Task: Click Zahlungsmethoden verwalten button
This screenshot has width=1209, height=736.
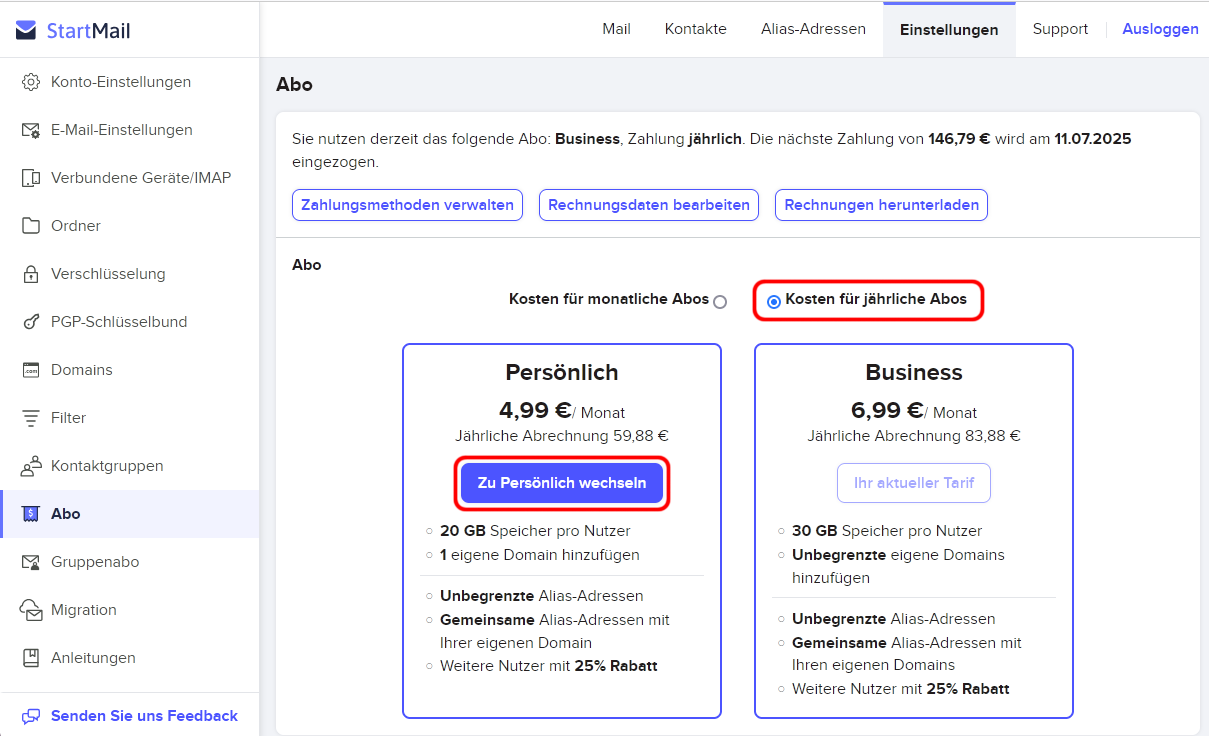Action: [x=407, y=205]
